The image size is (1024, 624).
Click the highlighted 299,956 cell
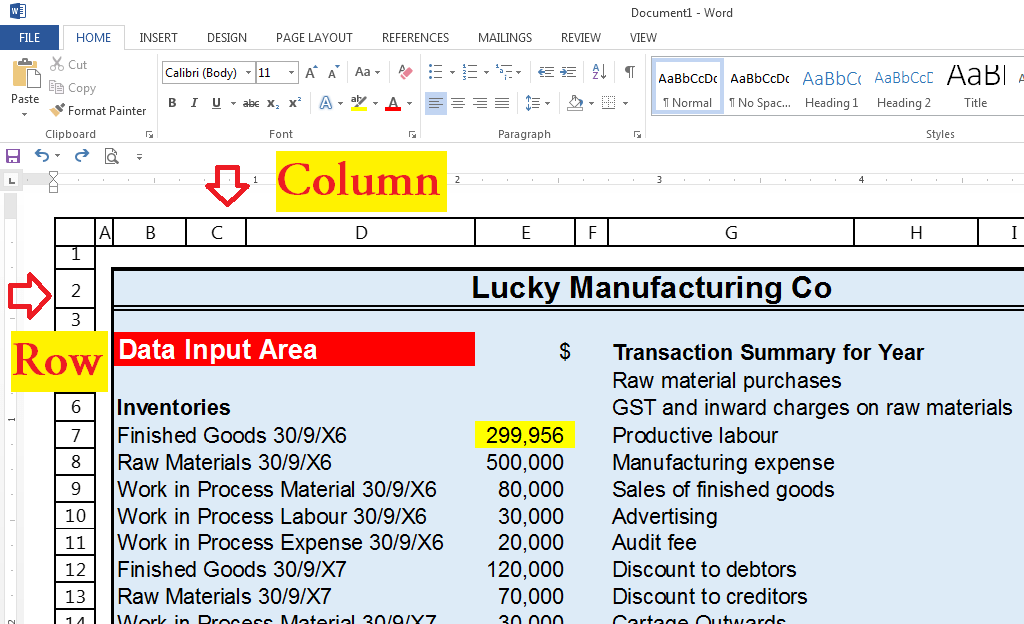pyautogui.click(x=524, y=435)
